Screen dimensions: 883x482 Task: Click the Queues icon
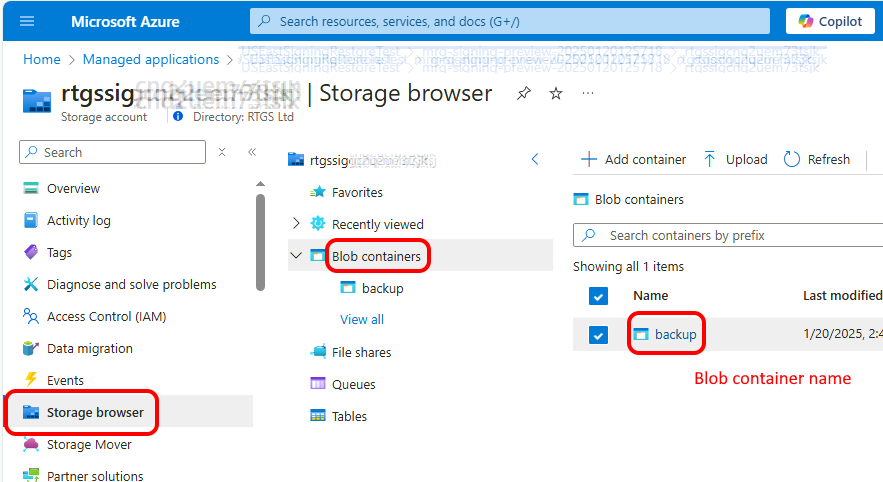click(318, 384)
